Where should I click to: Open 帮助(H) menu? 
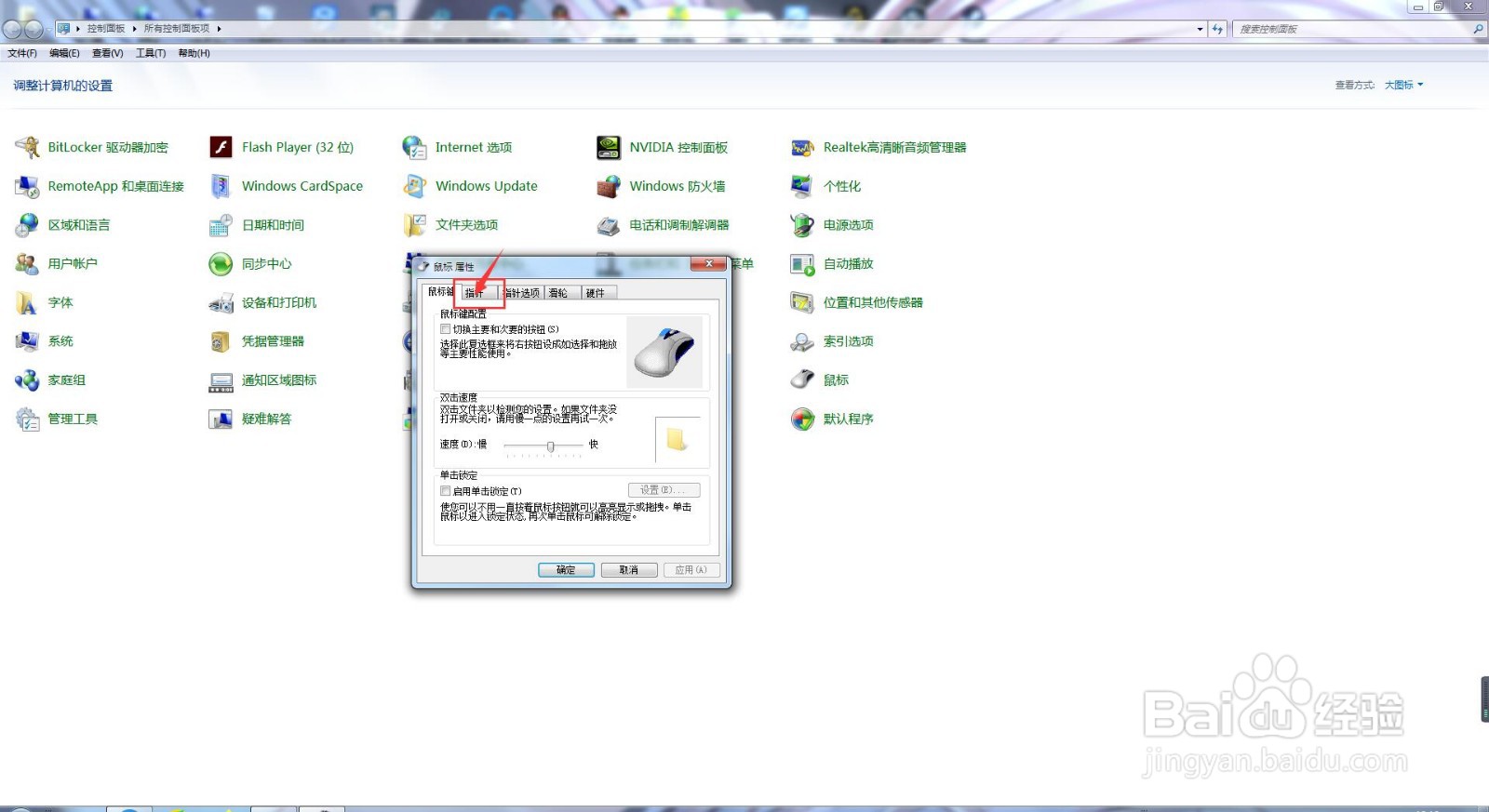194,53
